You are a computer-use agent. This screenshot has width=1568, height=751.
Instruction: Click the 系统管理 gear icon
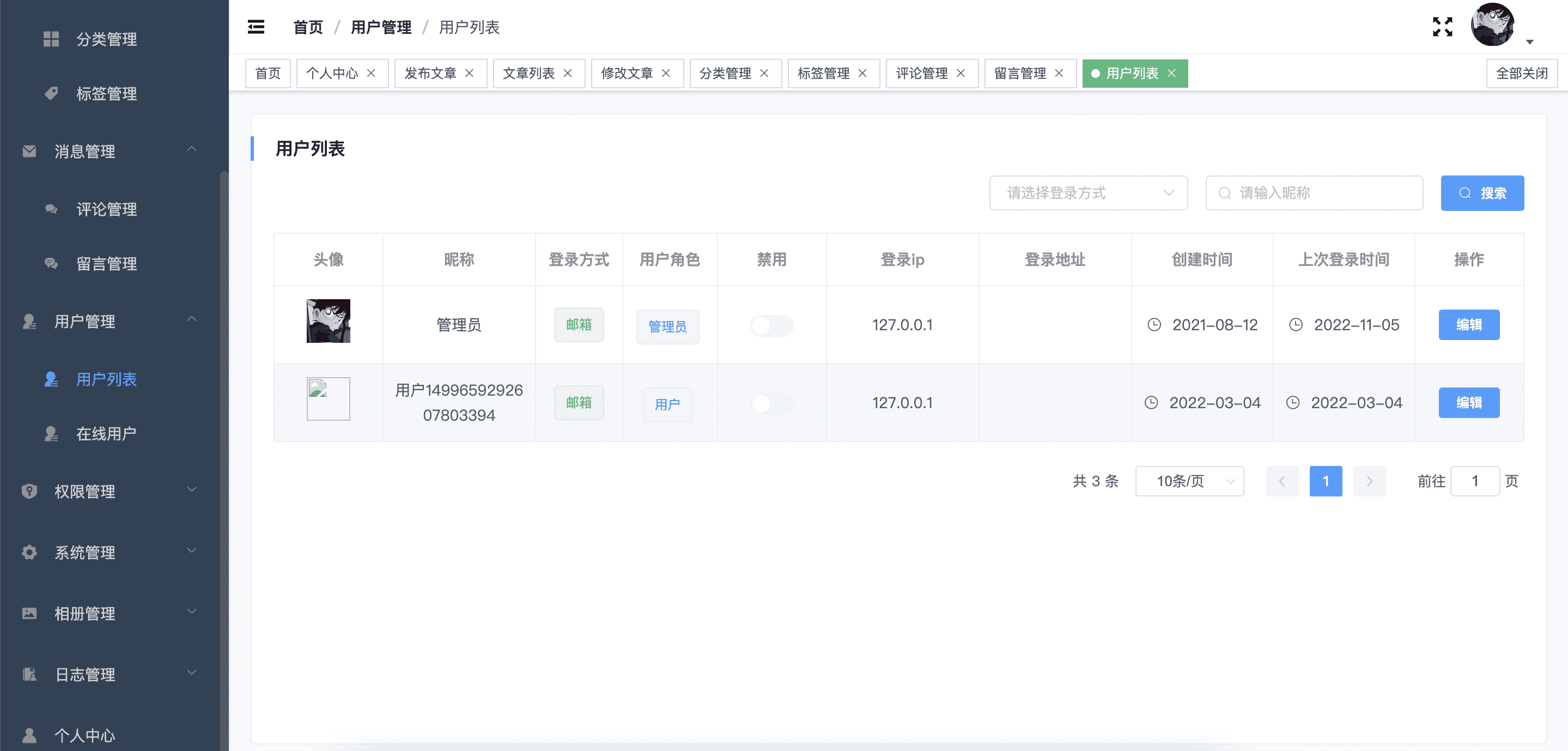click(29, 552)
